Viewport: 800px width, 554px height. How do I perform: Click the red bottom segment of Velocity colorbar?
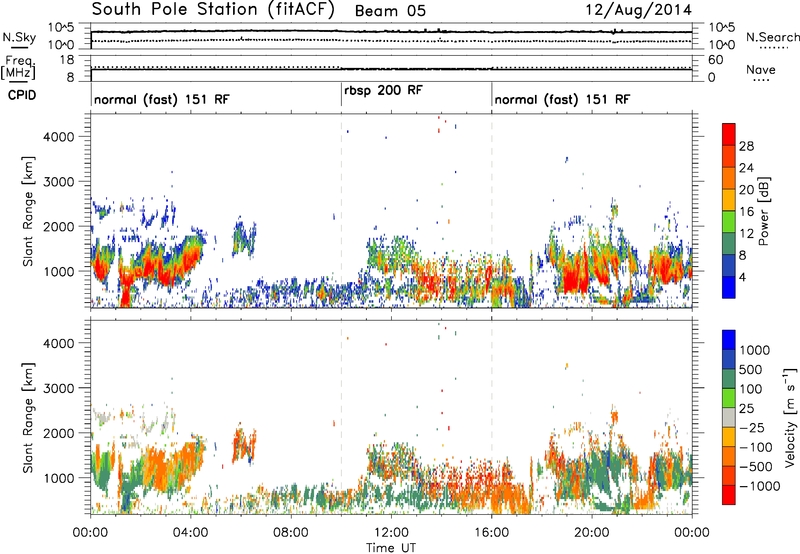tap(729, 495)
